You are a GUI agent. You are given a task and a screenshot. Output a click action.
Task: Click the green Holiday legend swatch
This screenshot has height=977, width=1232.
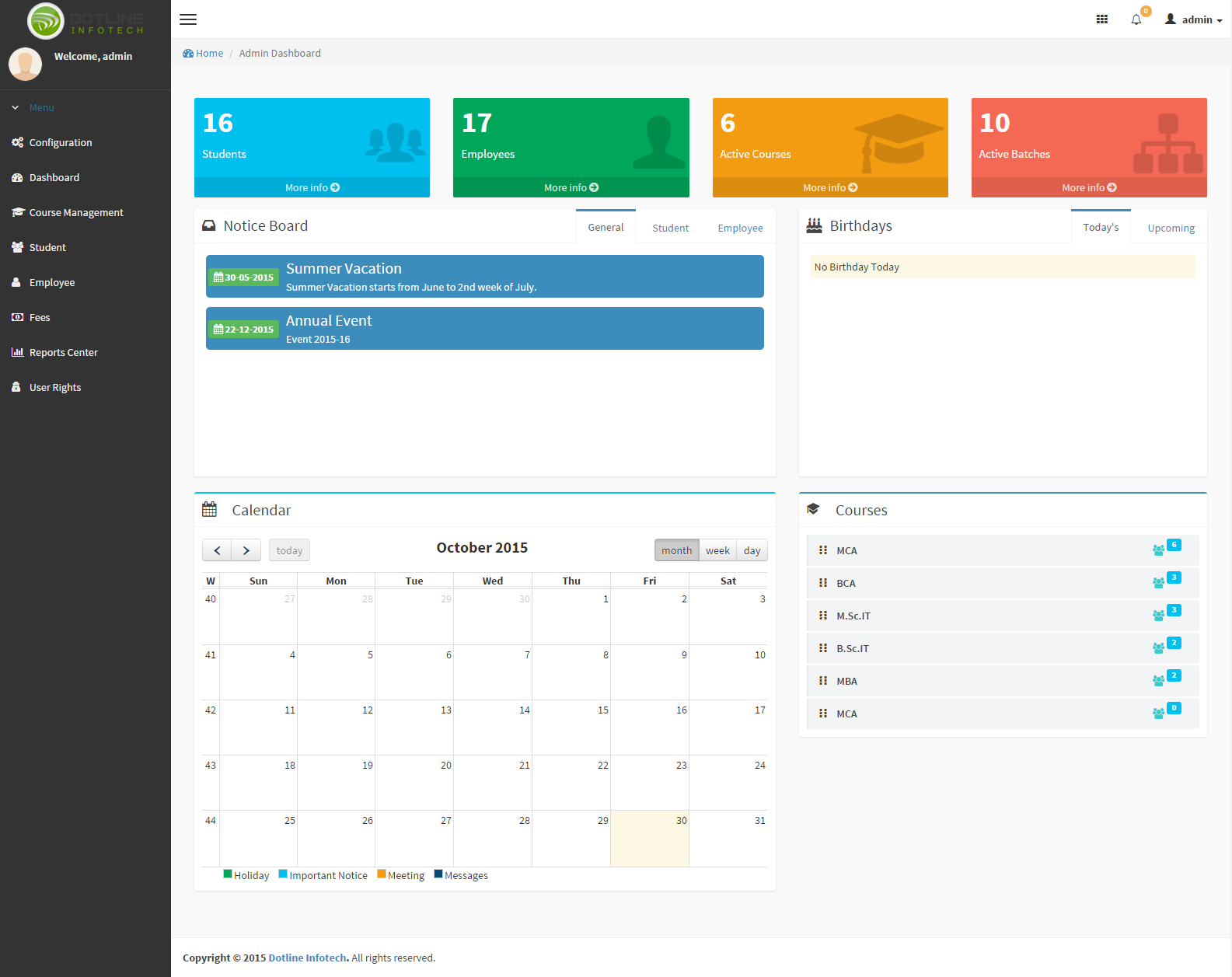228,874
